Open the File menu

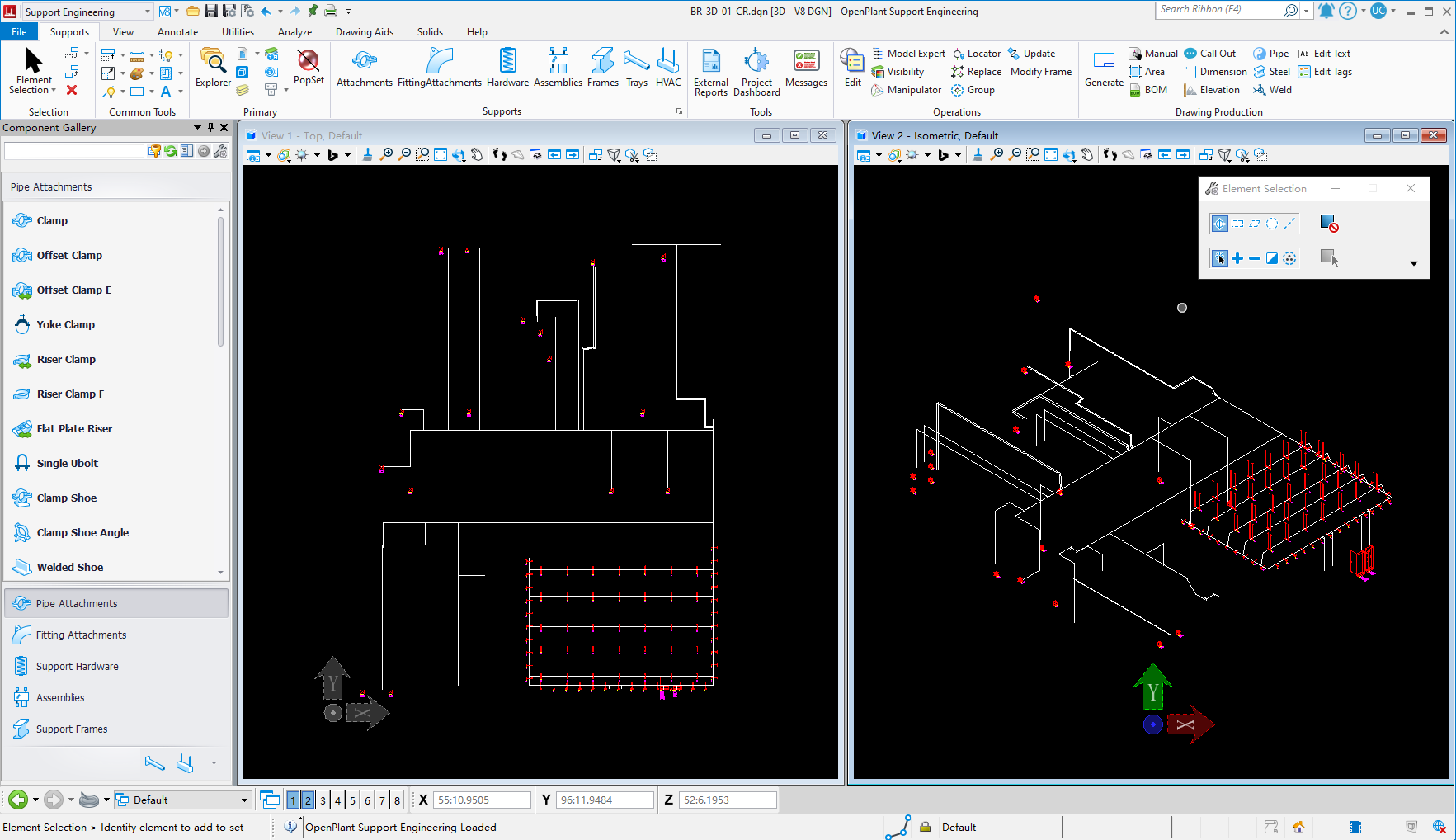pyautogui.click(x=19, y=31)
